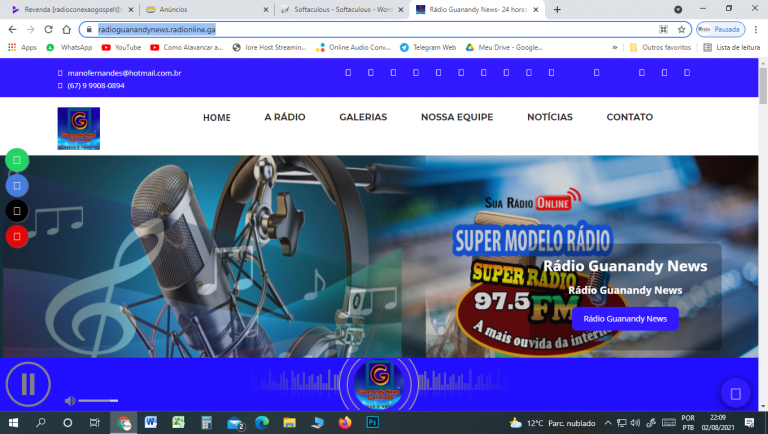Open the Online Audio Converter bookmark
Screen dimensions: 768x434
click(x=353, y=48)
